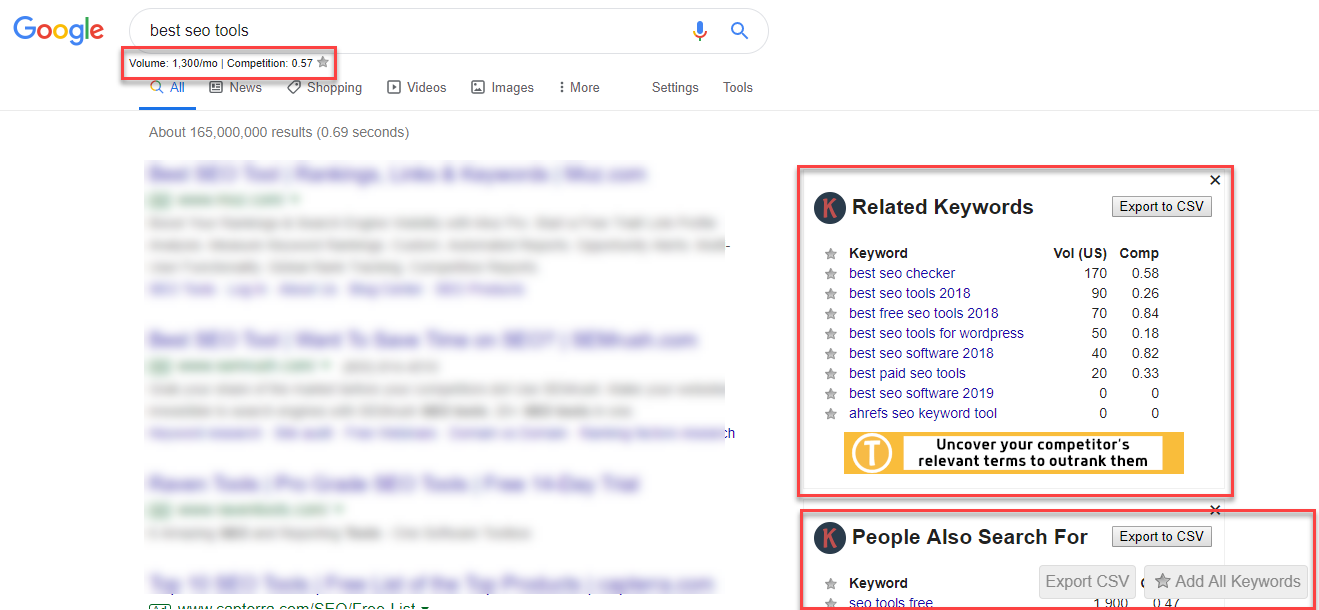Click the Google logo

point(58,30)
